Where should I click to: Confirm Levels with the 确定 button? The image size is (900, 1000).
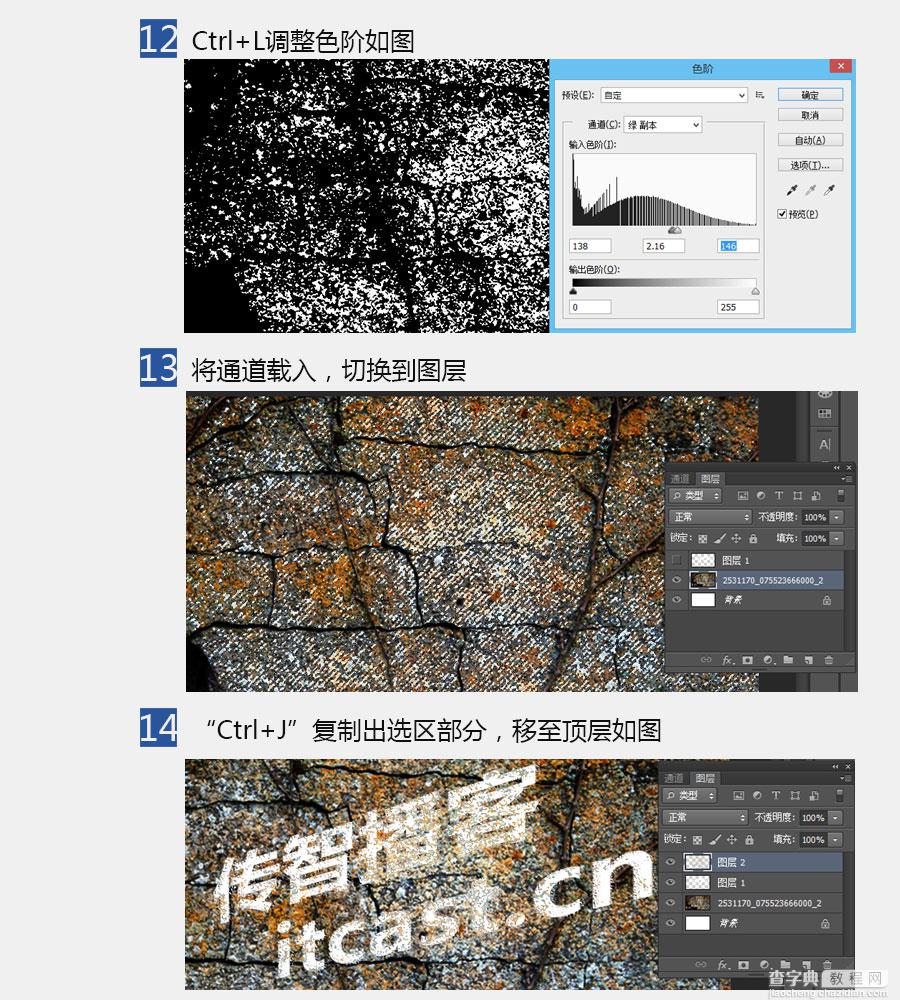810,95
